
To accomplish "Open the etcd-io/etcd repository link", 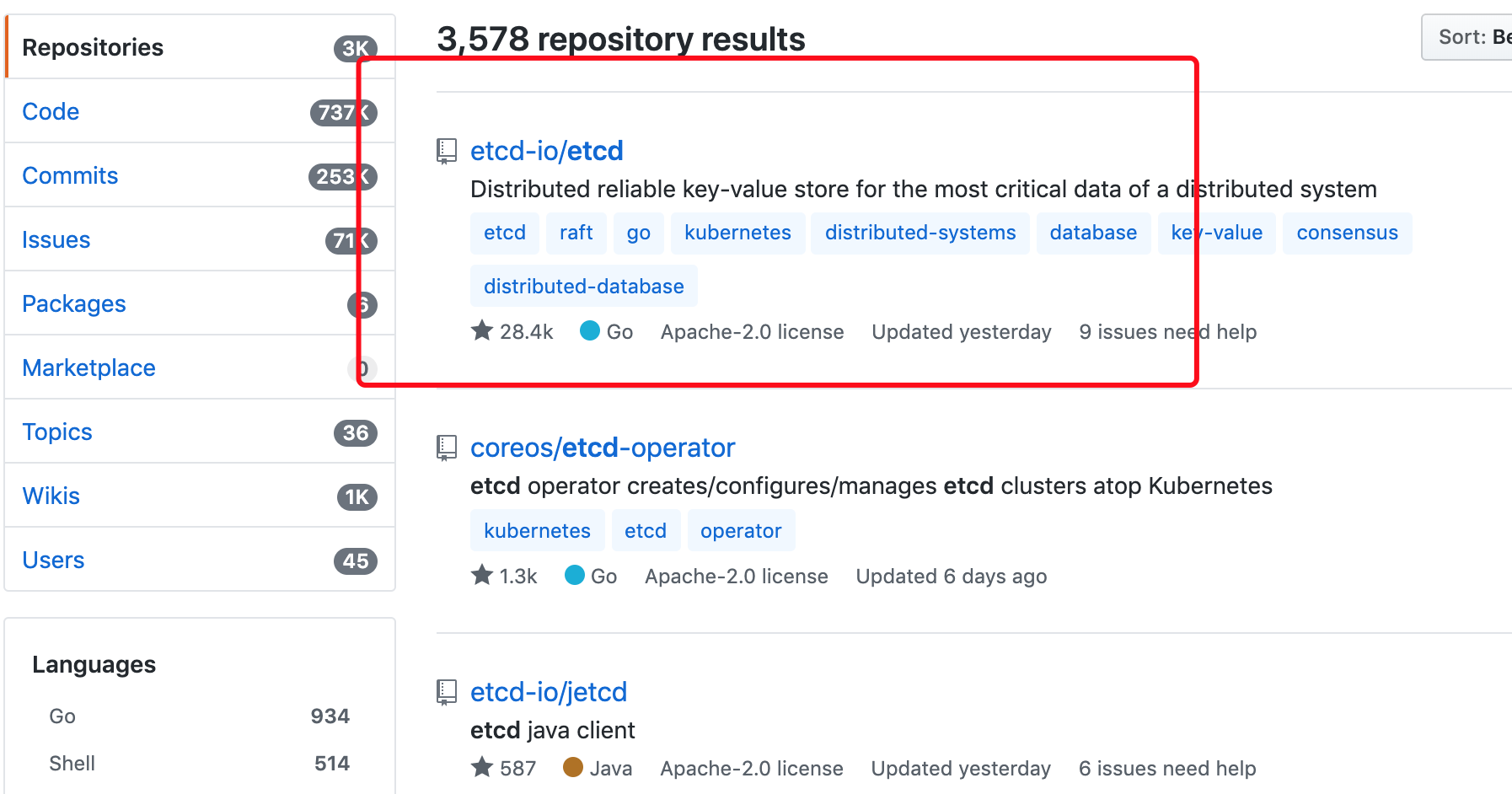I will click(546, 151).
